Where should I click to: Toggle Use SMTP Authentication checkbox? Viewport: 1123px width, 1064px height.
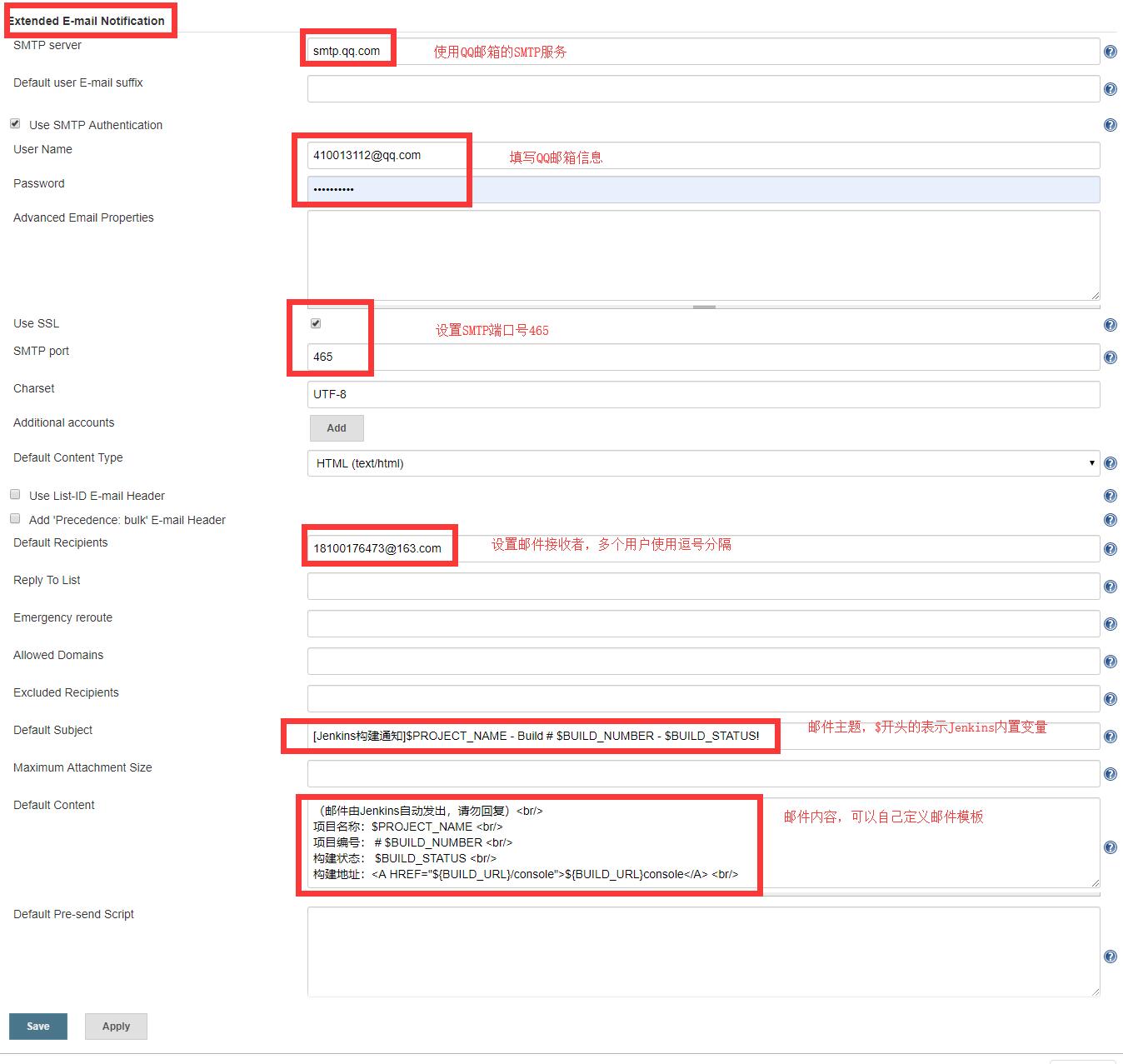pos(15,123)
